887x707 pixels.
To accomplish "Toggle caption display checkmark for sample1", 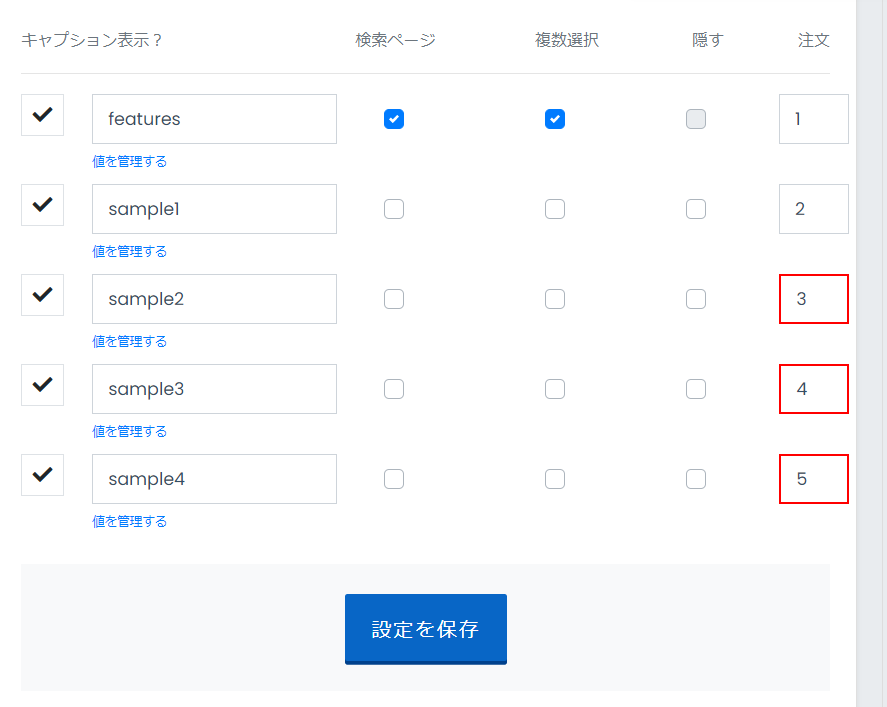I will pyautogui.click(x=42, y=205).
